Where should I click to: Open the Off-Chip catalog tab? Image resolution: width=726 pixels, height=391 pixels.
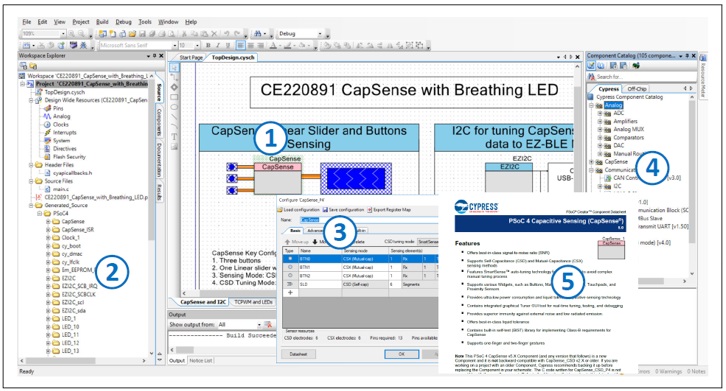636,88
